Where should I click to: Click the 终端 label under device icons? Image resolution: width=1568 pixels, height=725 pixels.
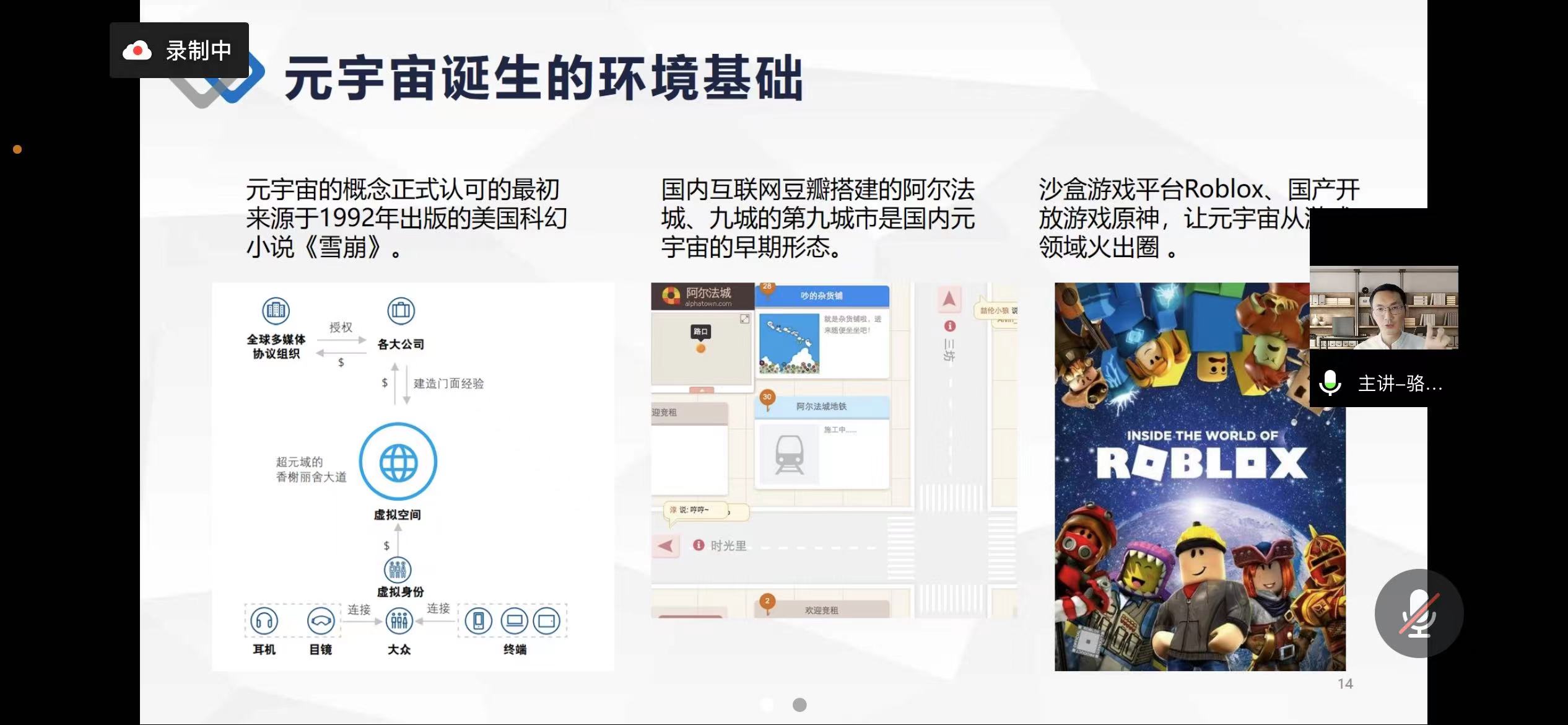(515, 649)
